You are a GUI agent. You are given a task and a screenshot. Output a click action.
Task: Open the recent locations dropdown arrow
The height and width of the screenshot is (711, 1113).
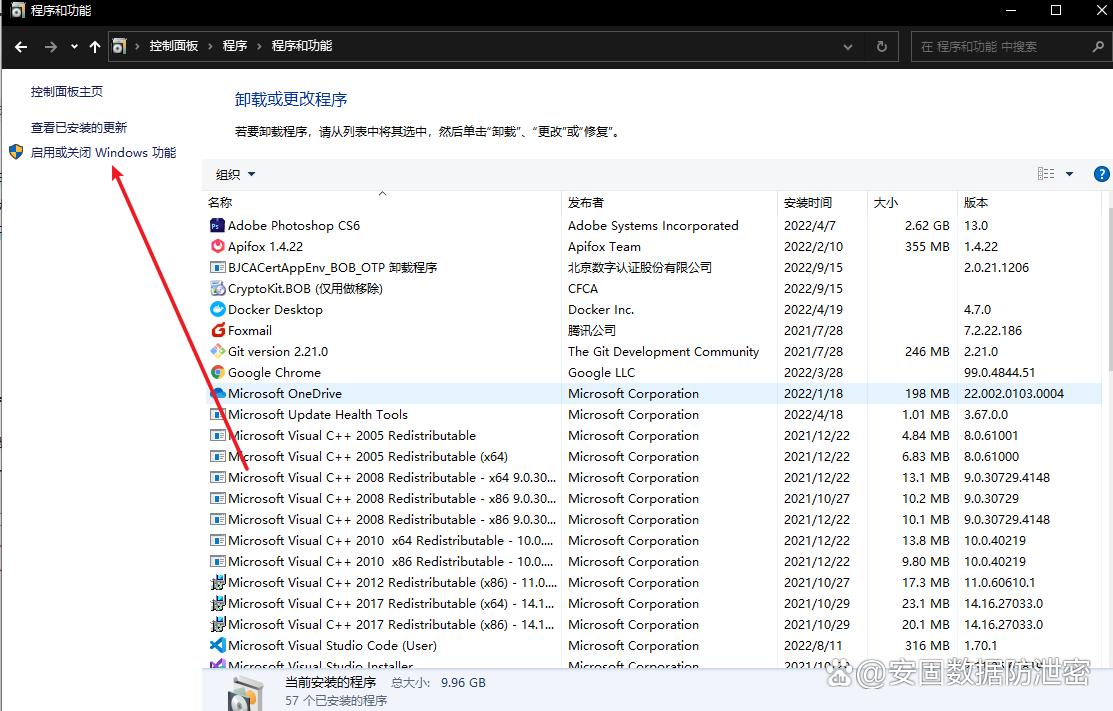click(x=74, y=46)
